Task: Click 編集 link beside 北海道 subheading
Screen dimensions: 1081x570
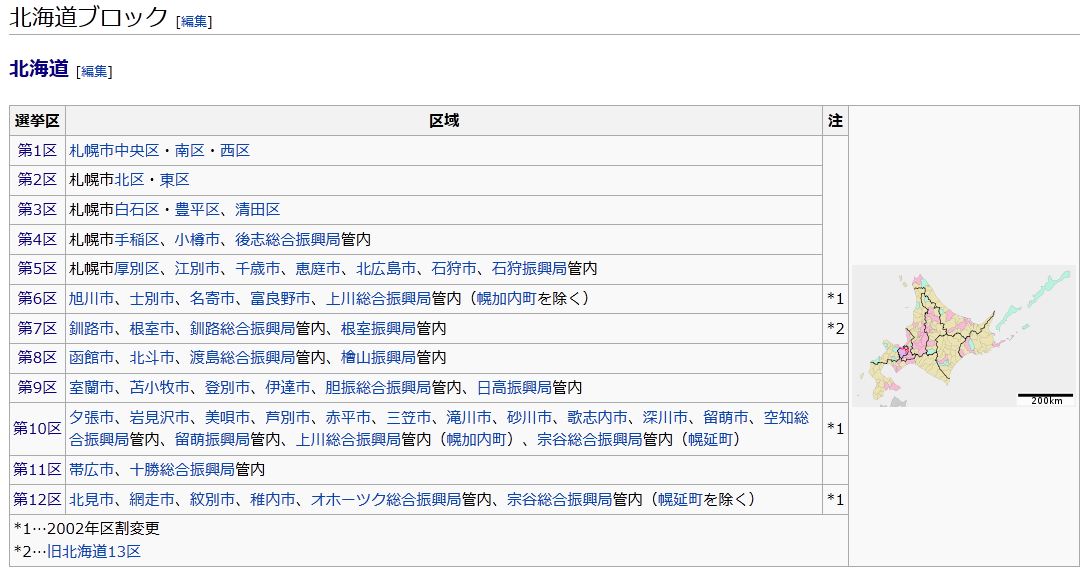Action: 94,71
